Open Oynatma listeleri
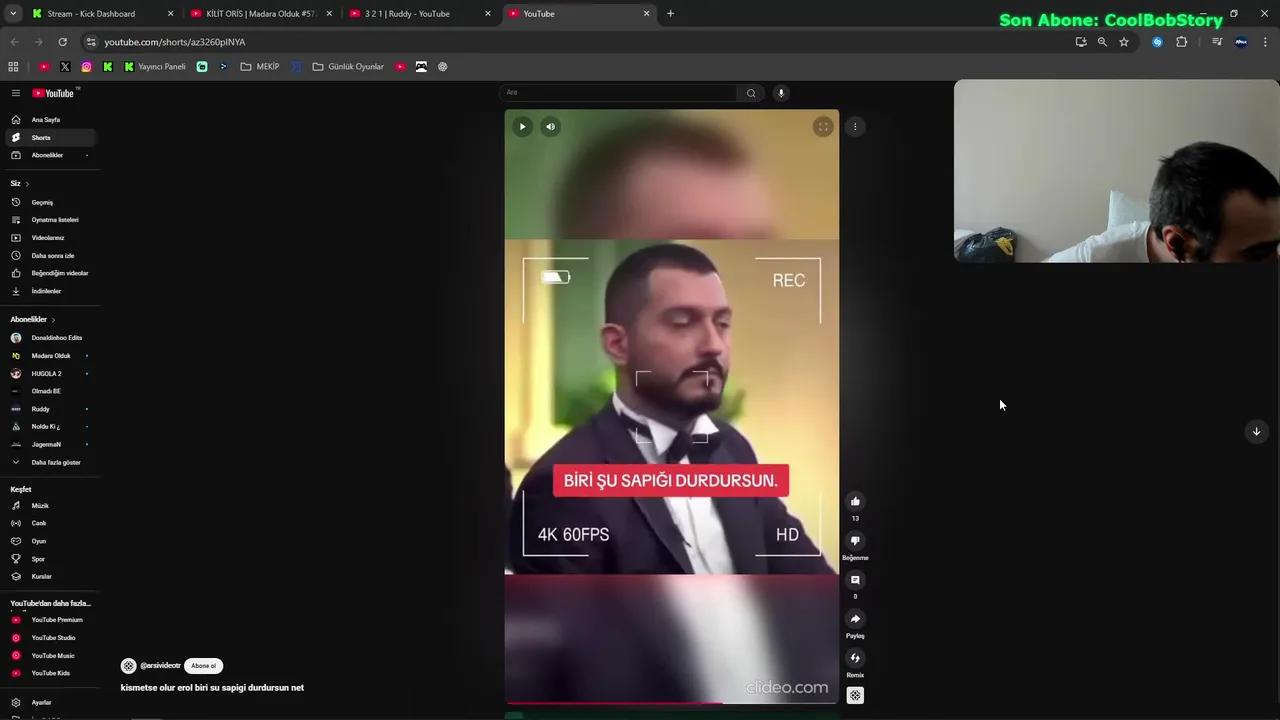This screenshot has width=1280, height=720. click(50, 220)
